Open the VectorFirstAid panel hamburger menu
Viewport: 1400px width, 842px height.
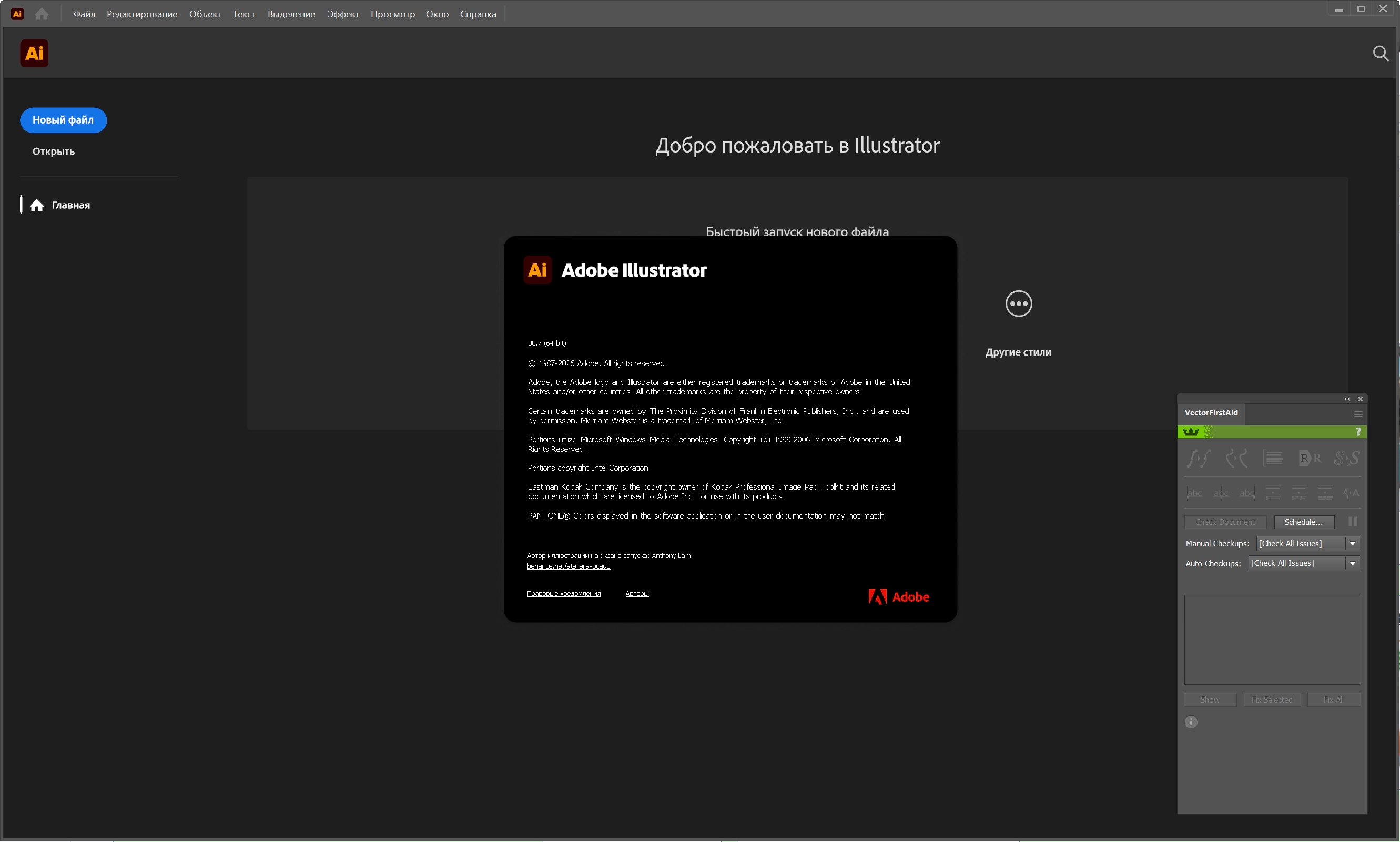click(1358, 414)
